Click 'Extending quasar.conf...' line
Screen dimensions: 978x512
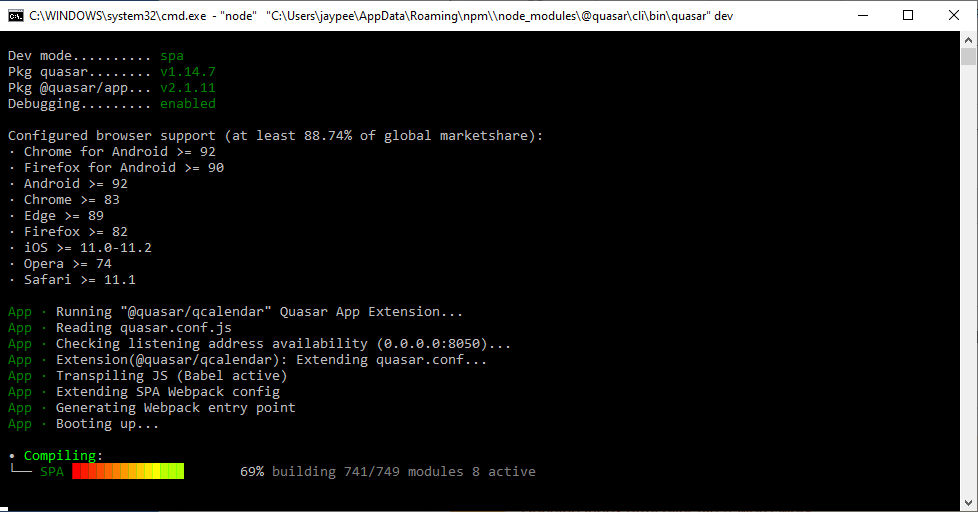click(247, 360)
